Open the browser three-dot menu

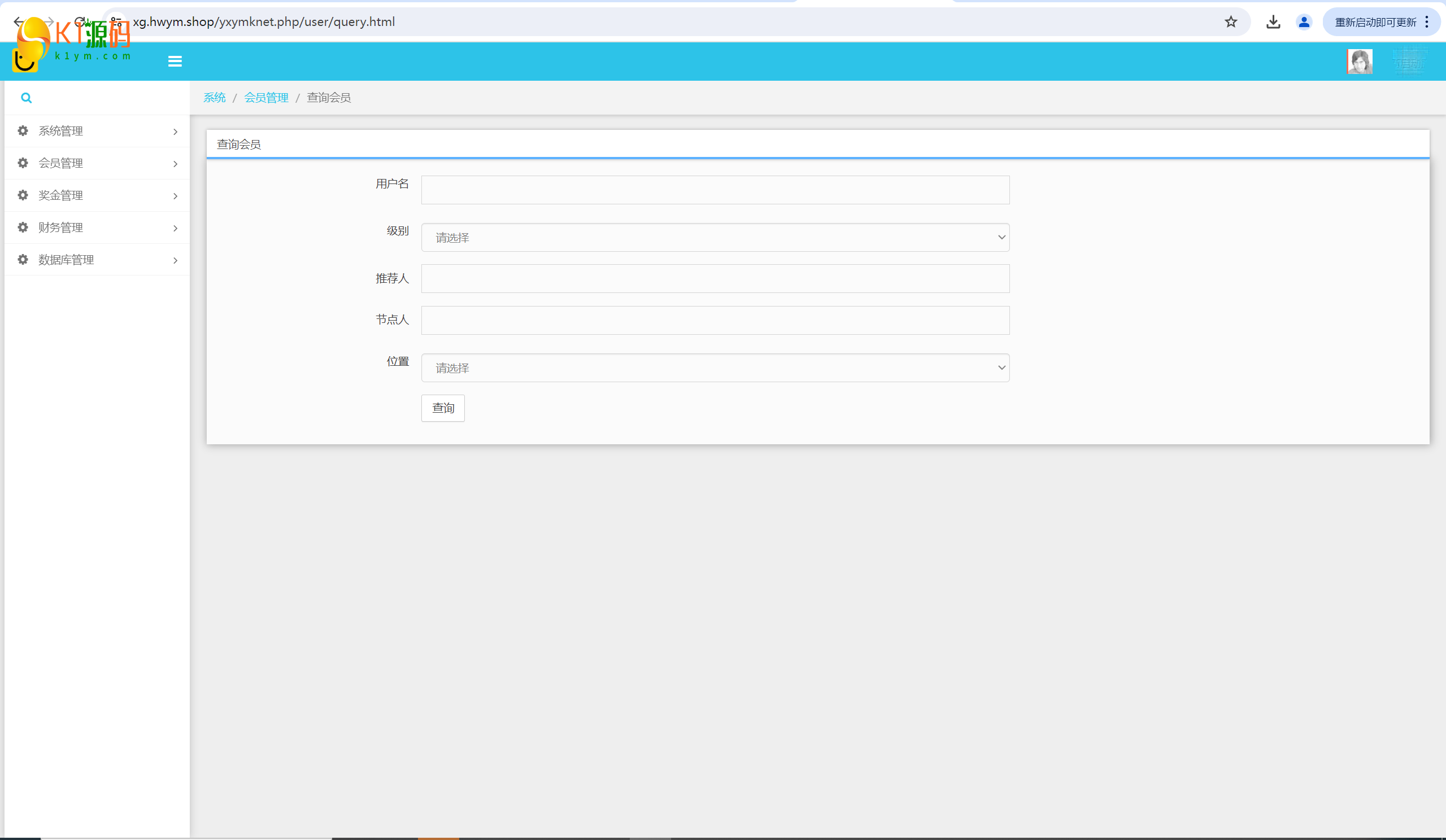coord(1426,22)
